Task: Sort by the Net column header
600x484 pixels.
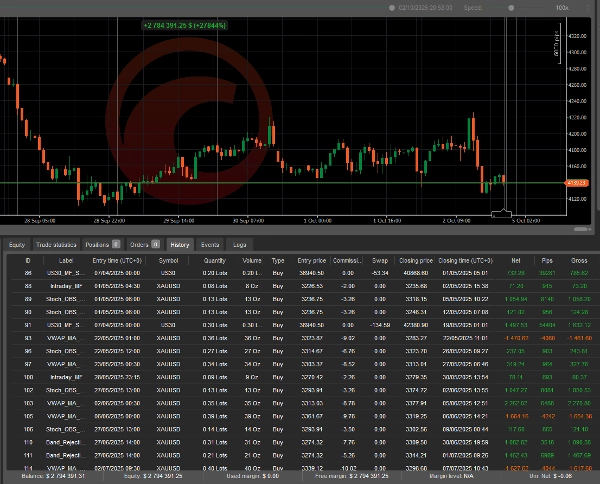Action: 516,261
